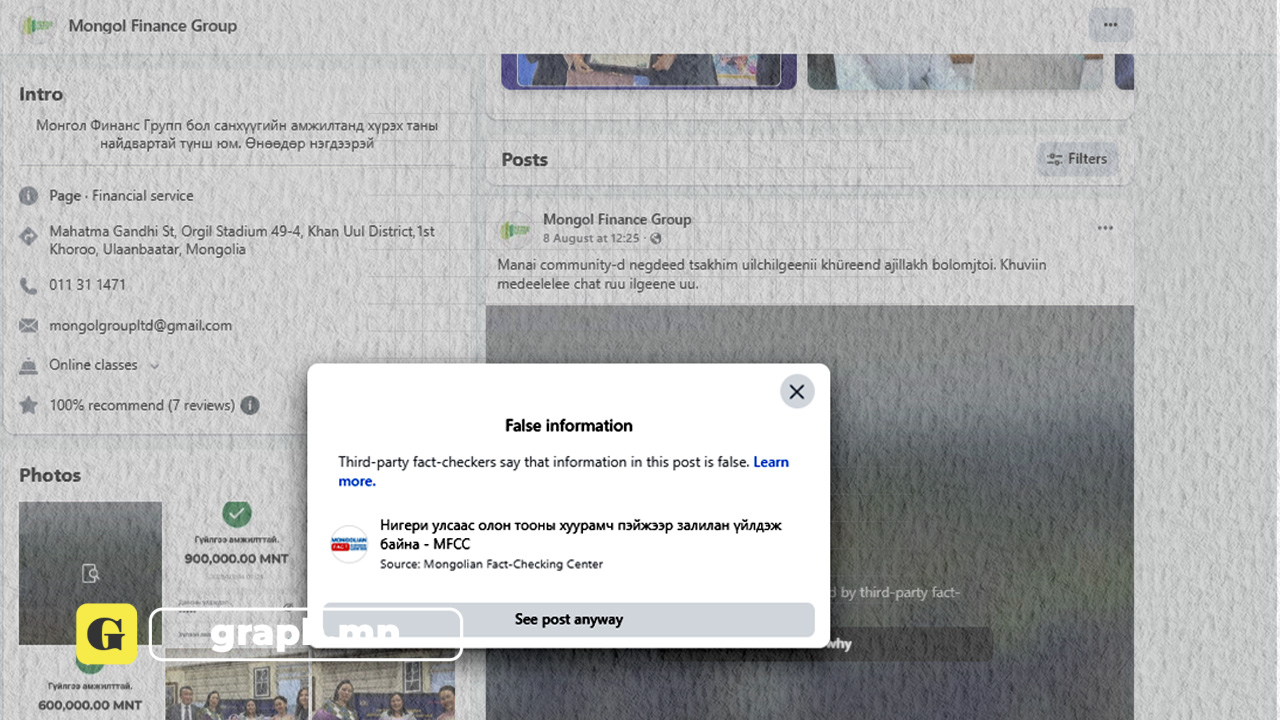Click the post author's profile picture
1280x720 pixels.
(514, 230)
